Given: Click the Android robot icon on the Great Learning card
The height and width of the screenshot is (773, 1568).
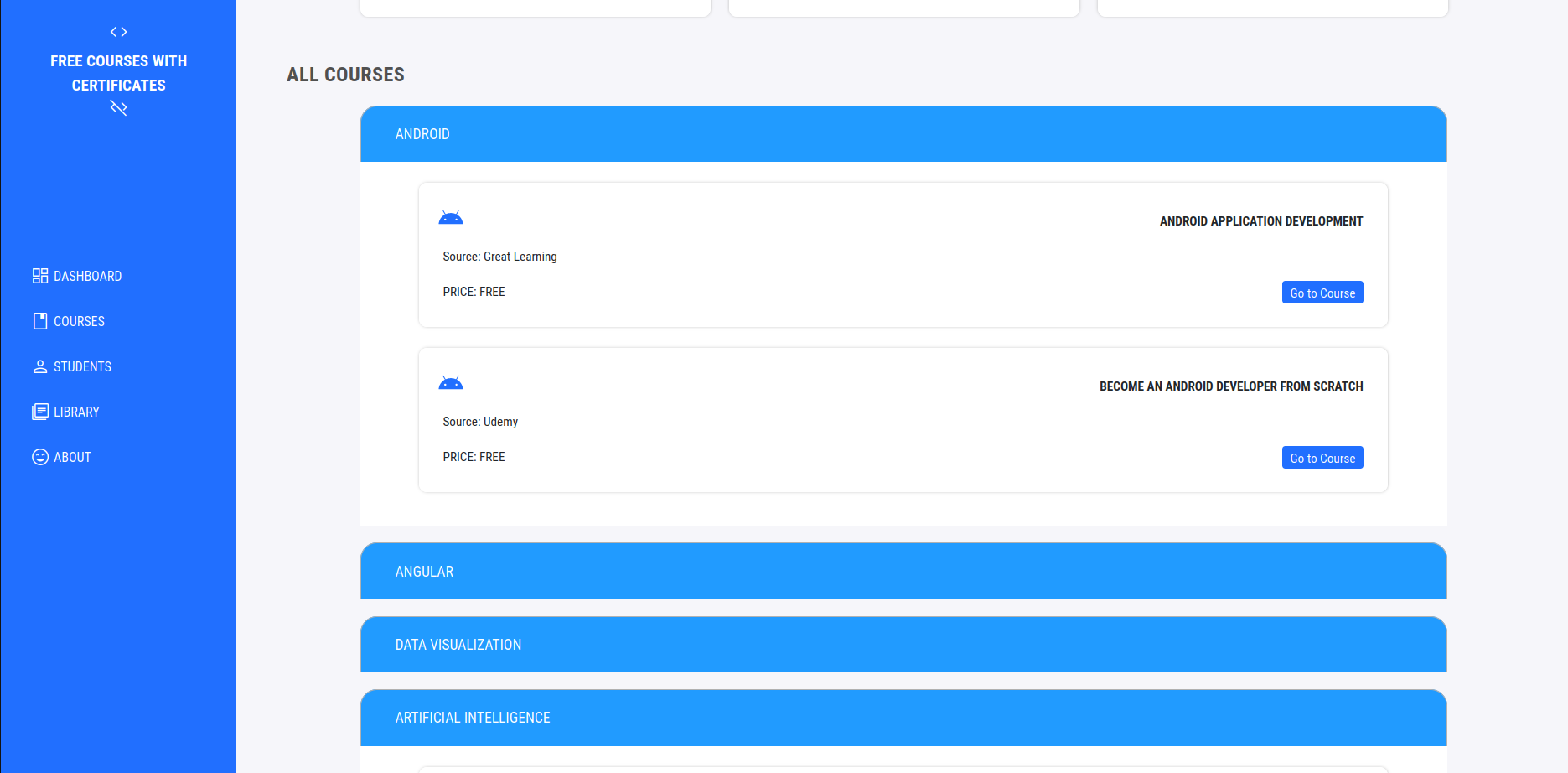Looking at the screenshot, I should pos(451,216).
